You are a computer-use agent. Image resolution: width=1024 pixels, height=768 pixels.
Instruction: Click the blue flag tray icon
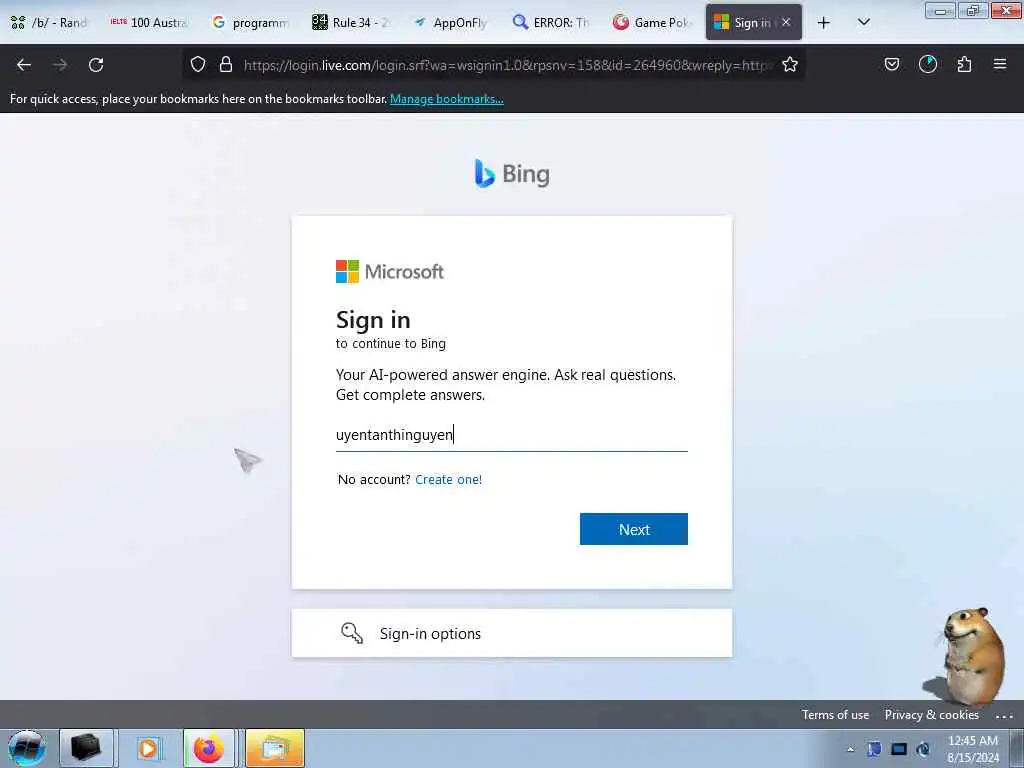click(874, 749)
